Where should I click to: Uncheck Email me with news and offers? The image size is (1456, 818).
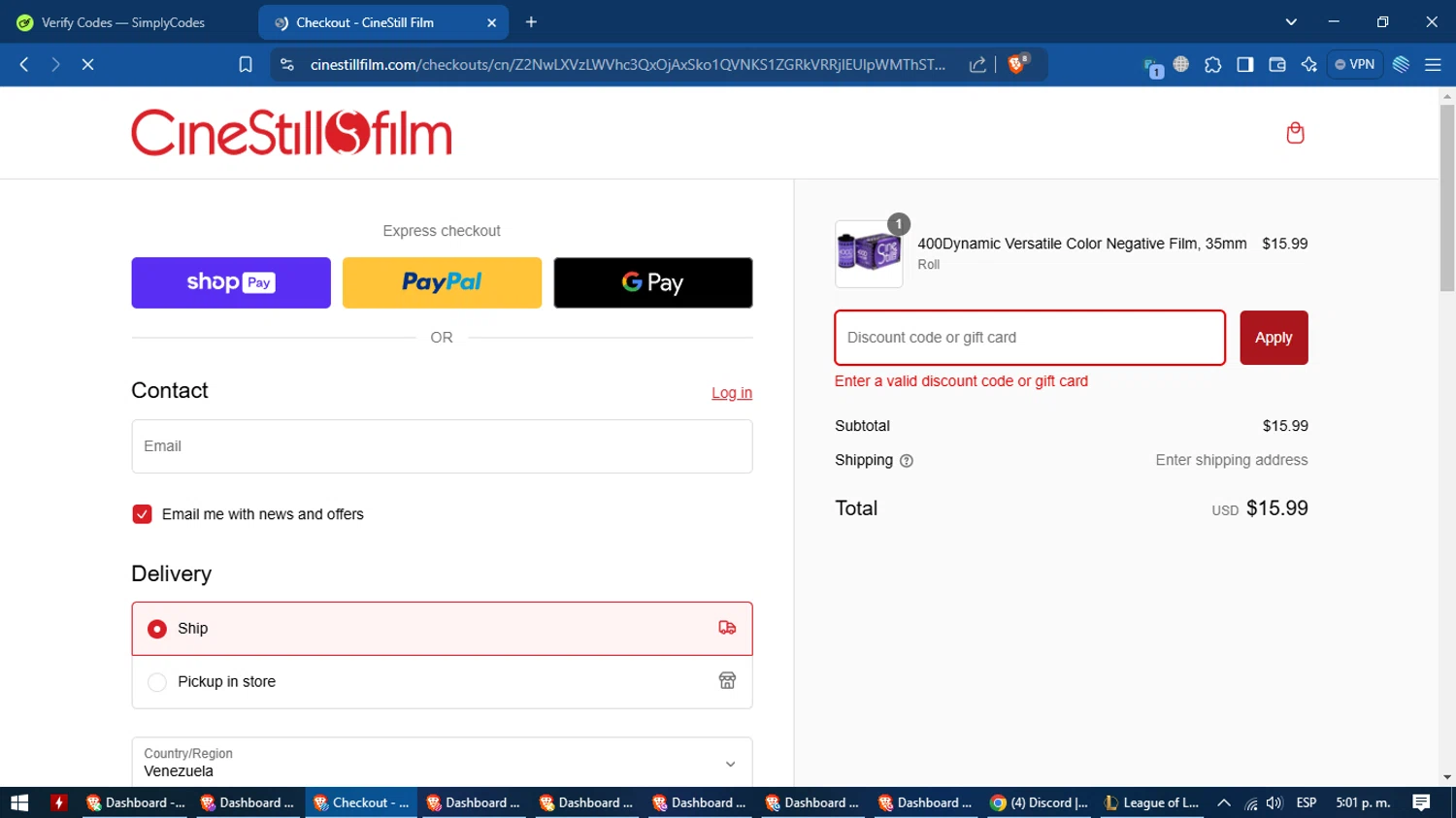[142, 514]
